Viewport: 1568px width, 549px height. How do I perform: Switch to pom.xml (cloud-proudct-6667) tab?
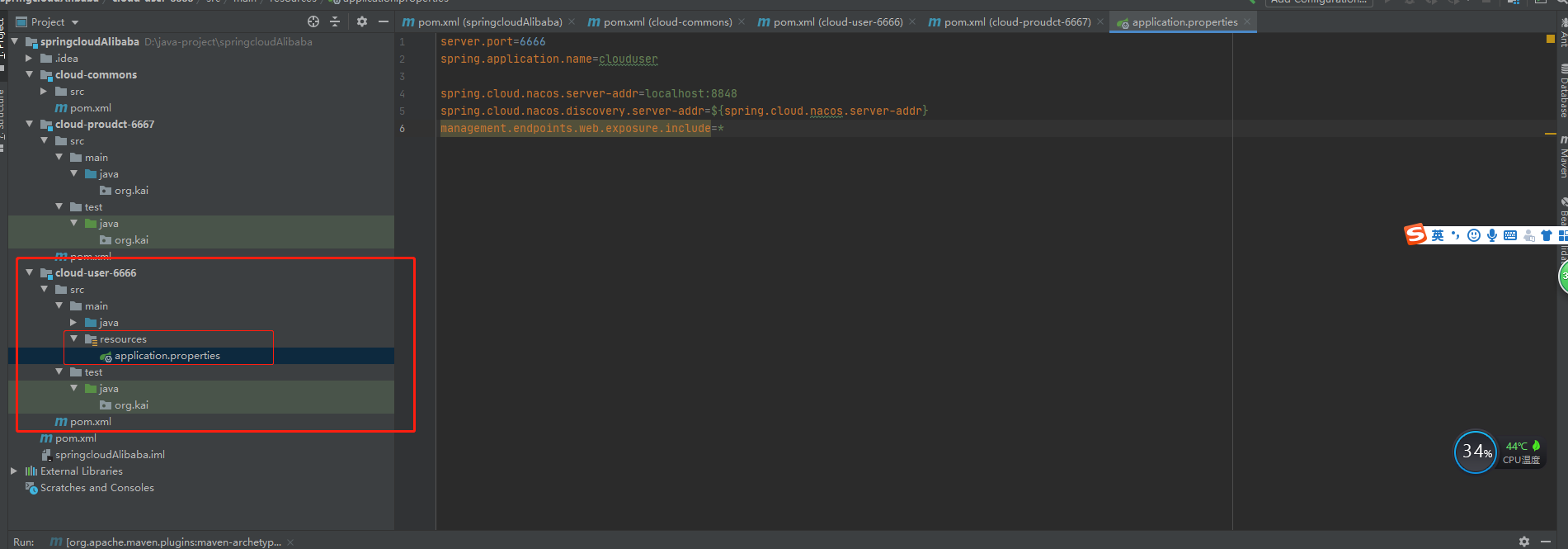click(1010, 22)
